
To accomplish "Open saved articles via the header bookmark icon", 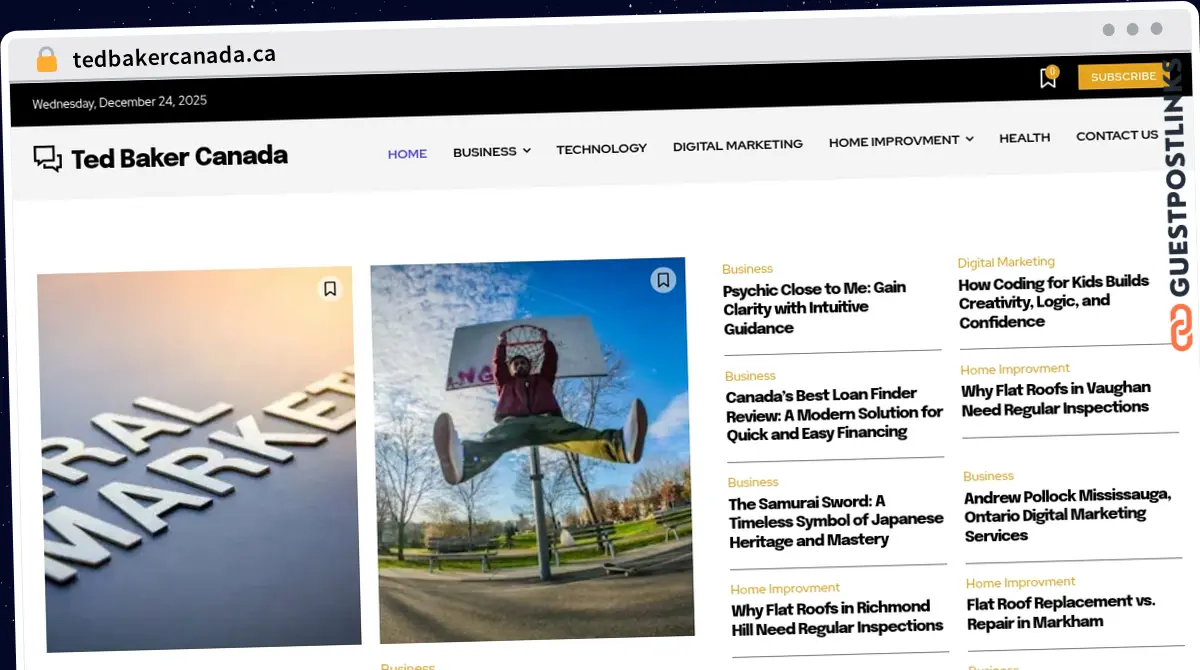I will tap(1046, 78).
